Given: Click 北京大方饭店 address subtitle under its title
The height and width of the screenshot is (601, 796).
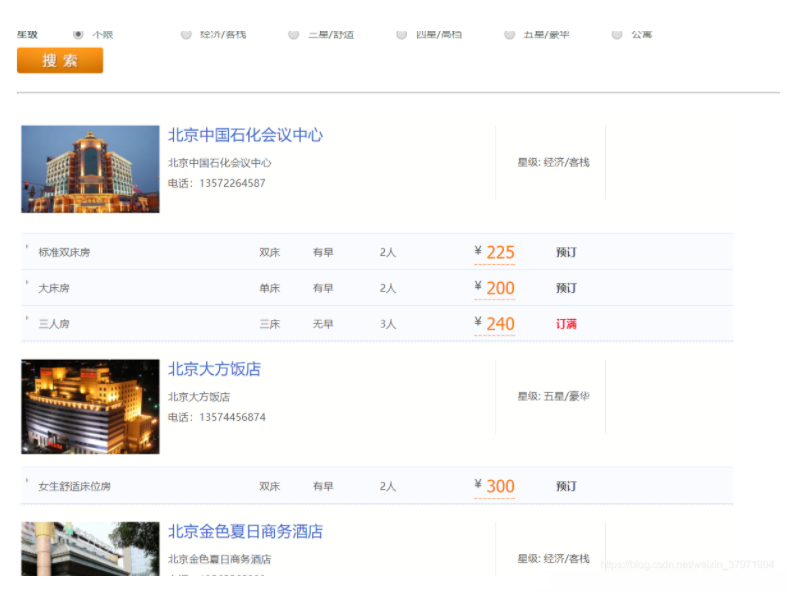Looking at the screenshot, I should click(199, 397).
